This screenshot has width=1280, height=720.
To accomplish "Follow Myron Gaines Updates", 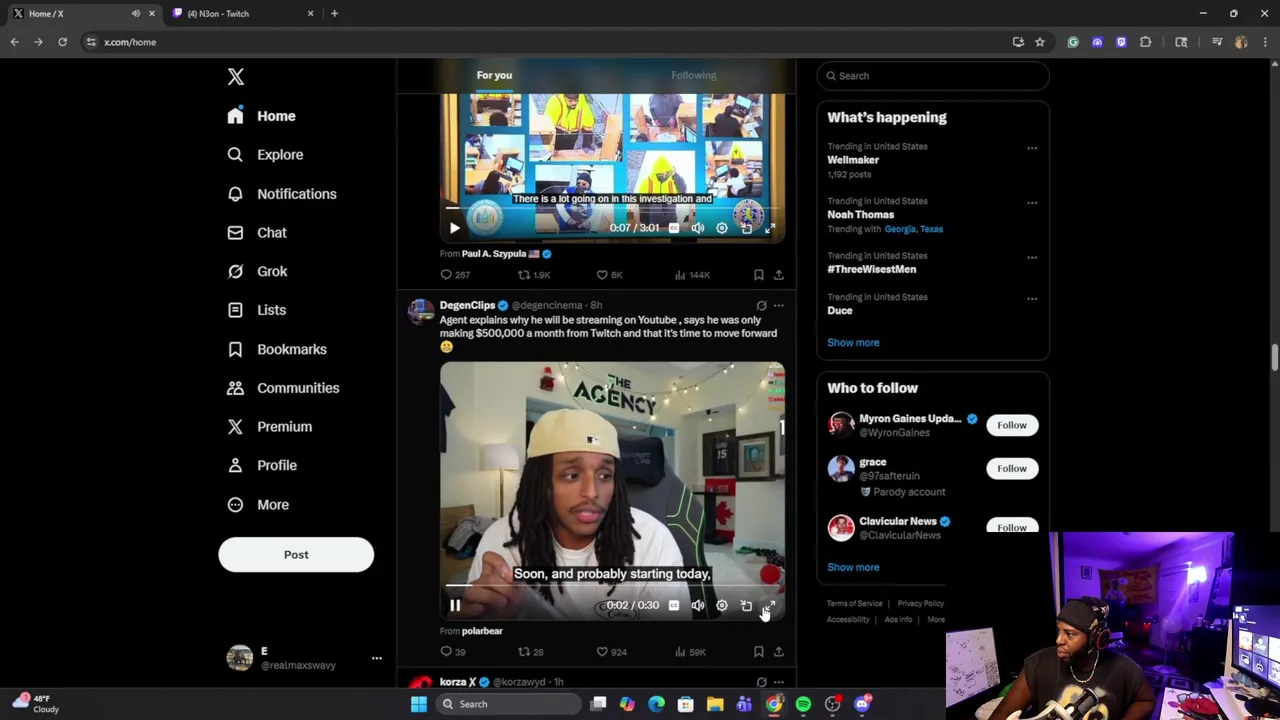I will (x=1011, y=425).
